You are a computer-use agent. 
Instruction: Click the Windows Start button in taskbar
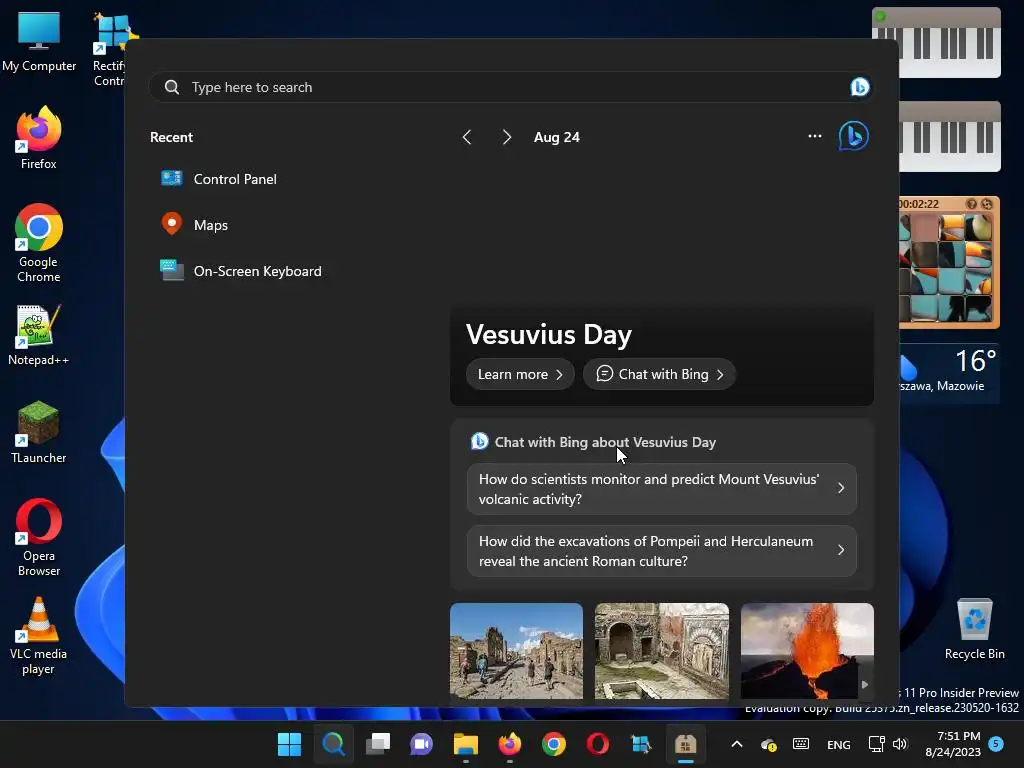tap(289, 744)
